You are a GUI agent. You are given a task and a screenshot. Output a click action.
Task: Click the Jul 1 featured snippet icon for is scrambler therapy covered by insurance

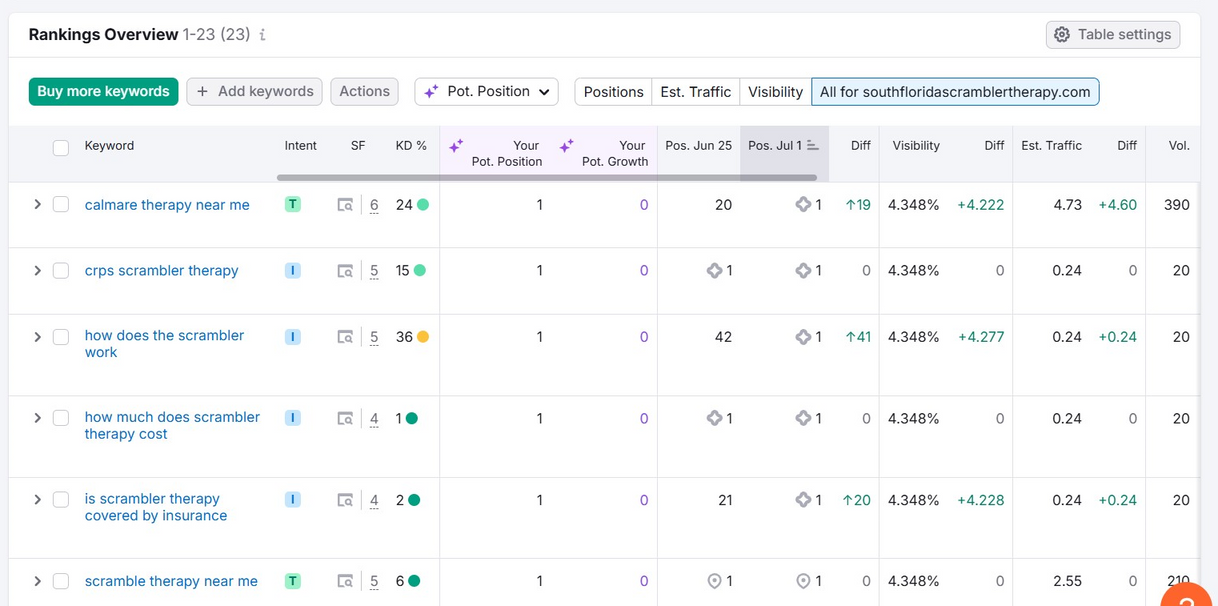[x=803, y=500]
